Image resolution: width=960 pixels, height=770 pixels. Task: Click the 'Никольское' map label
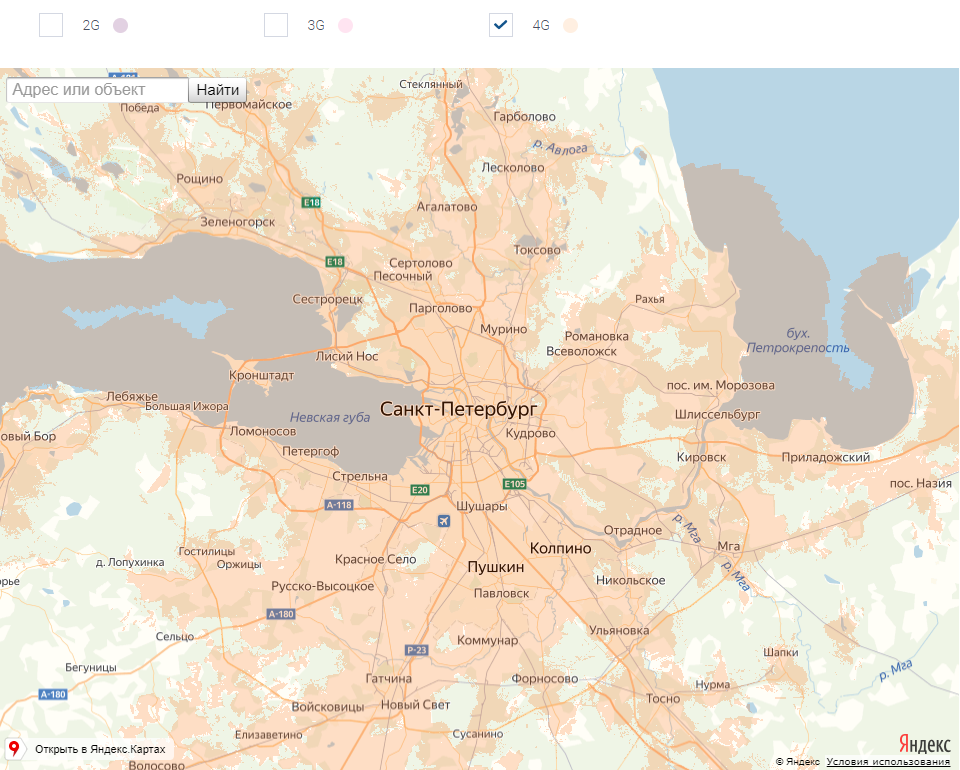coord(631,580)
